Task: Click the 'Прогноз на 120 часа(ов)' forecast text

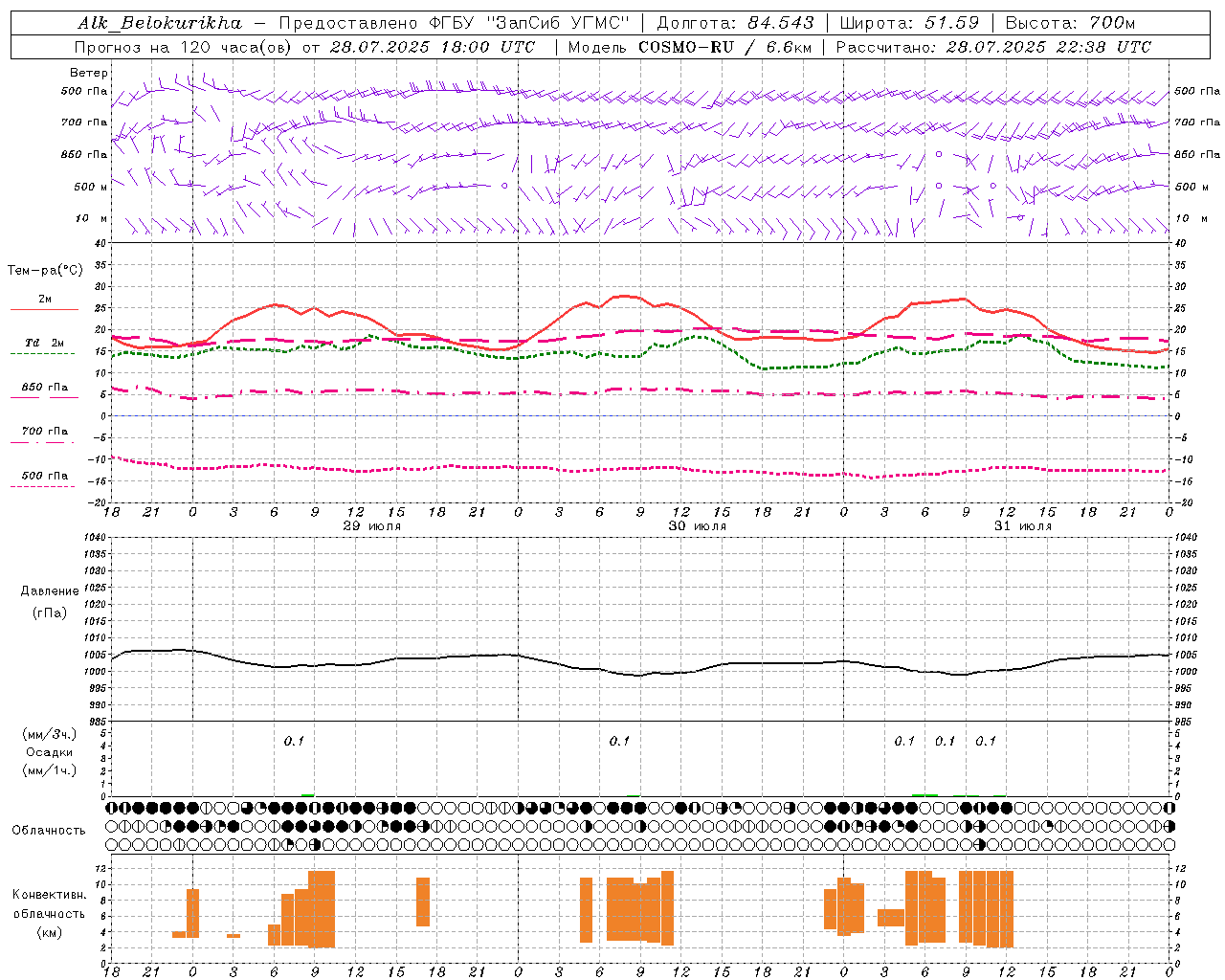Action: point(183,47)
